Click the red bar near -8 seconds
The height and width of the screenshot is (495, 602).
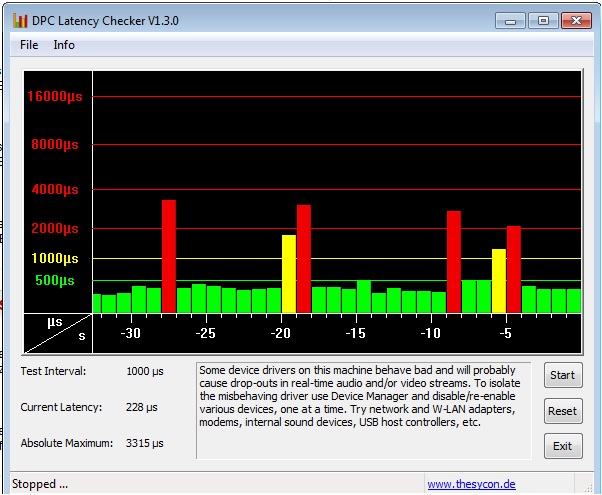click(x=454, y=261)
